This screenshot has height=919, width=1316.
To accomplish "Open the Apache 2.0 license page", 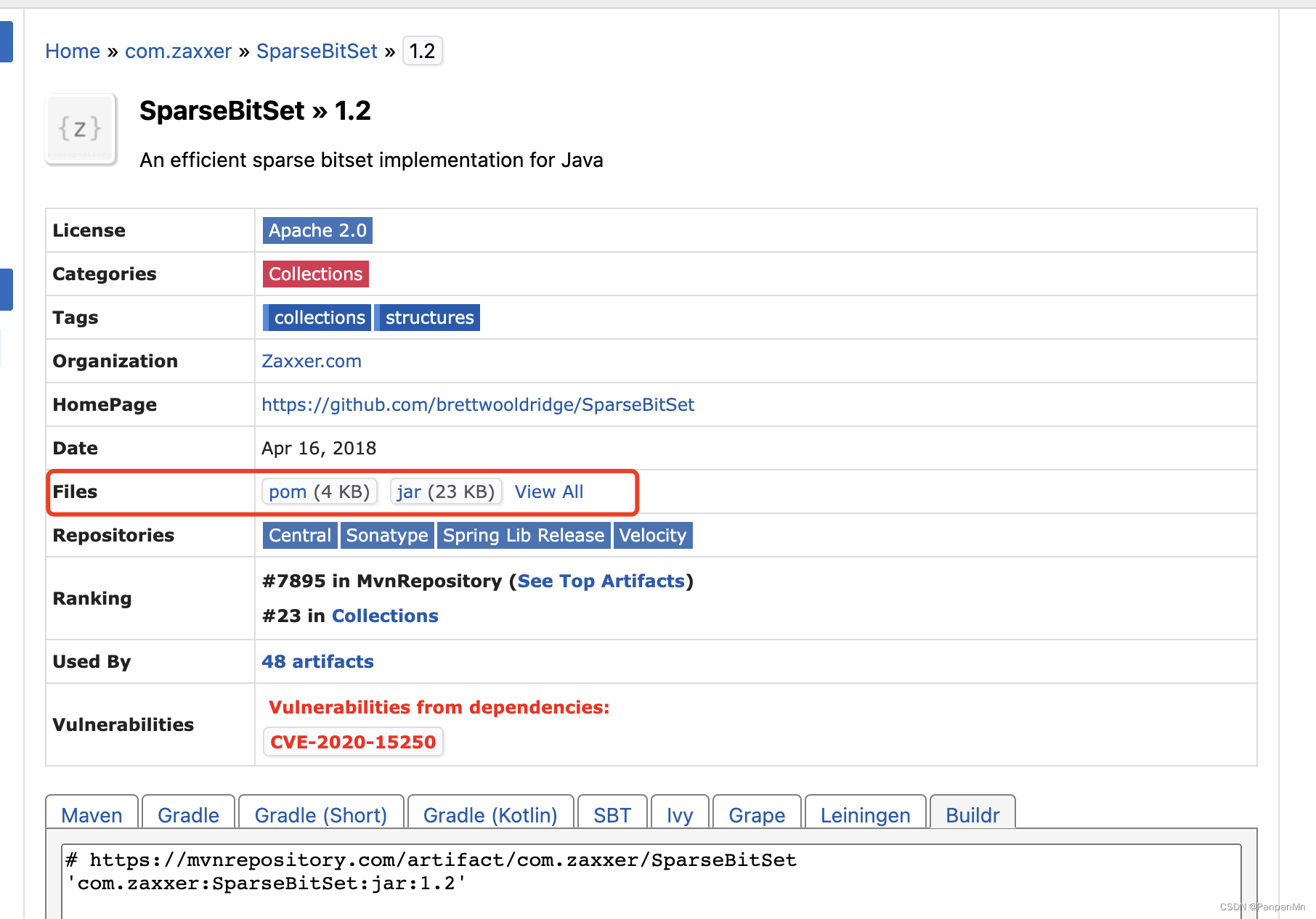I will click(x=317, y=230).
